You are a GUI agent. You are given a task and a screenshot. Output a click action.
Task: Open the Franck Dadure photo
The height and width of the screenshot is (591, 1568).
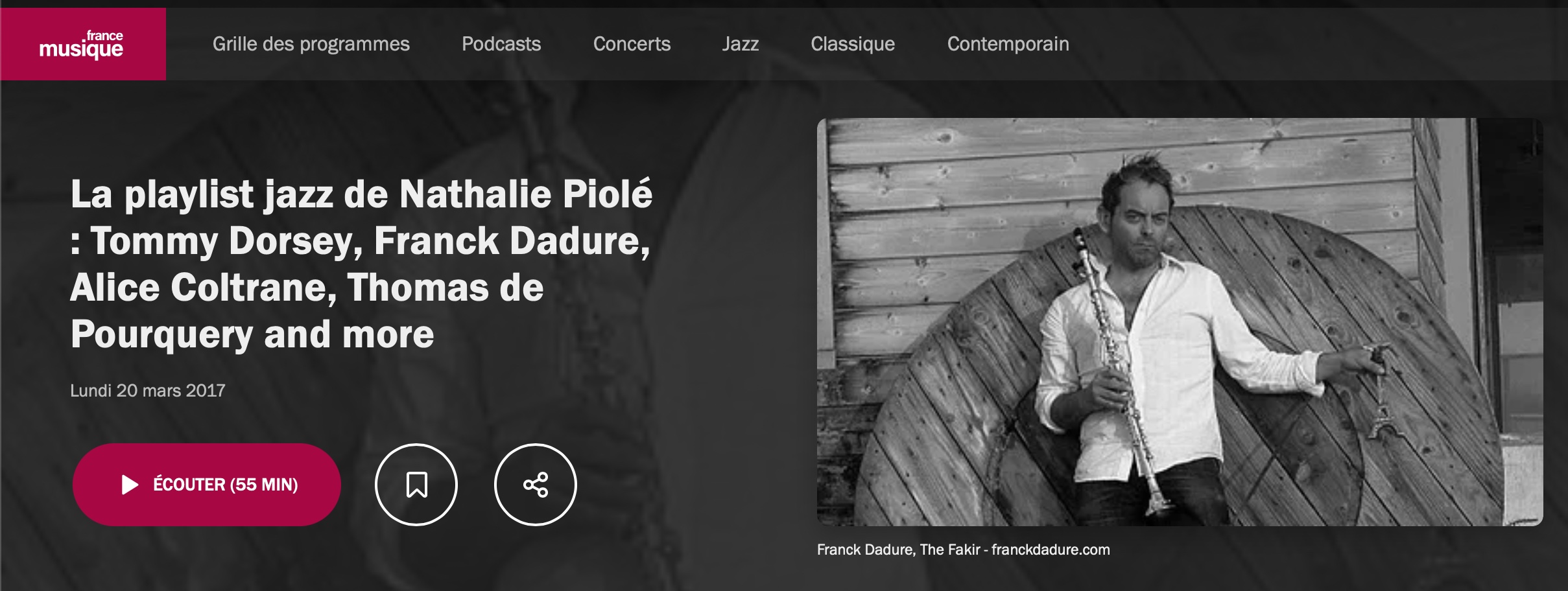(x=1180, y=322)
